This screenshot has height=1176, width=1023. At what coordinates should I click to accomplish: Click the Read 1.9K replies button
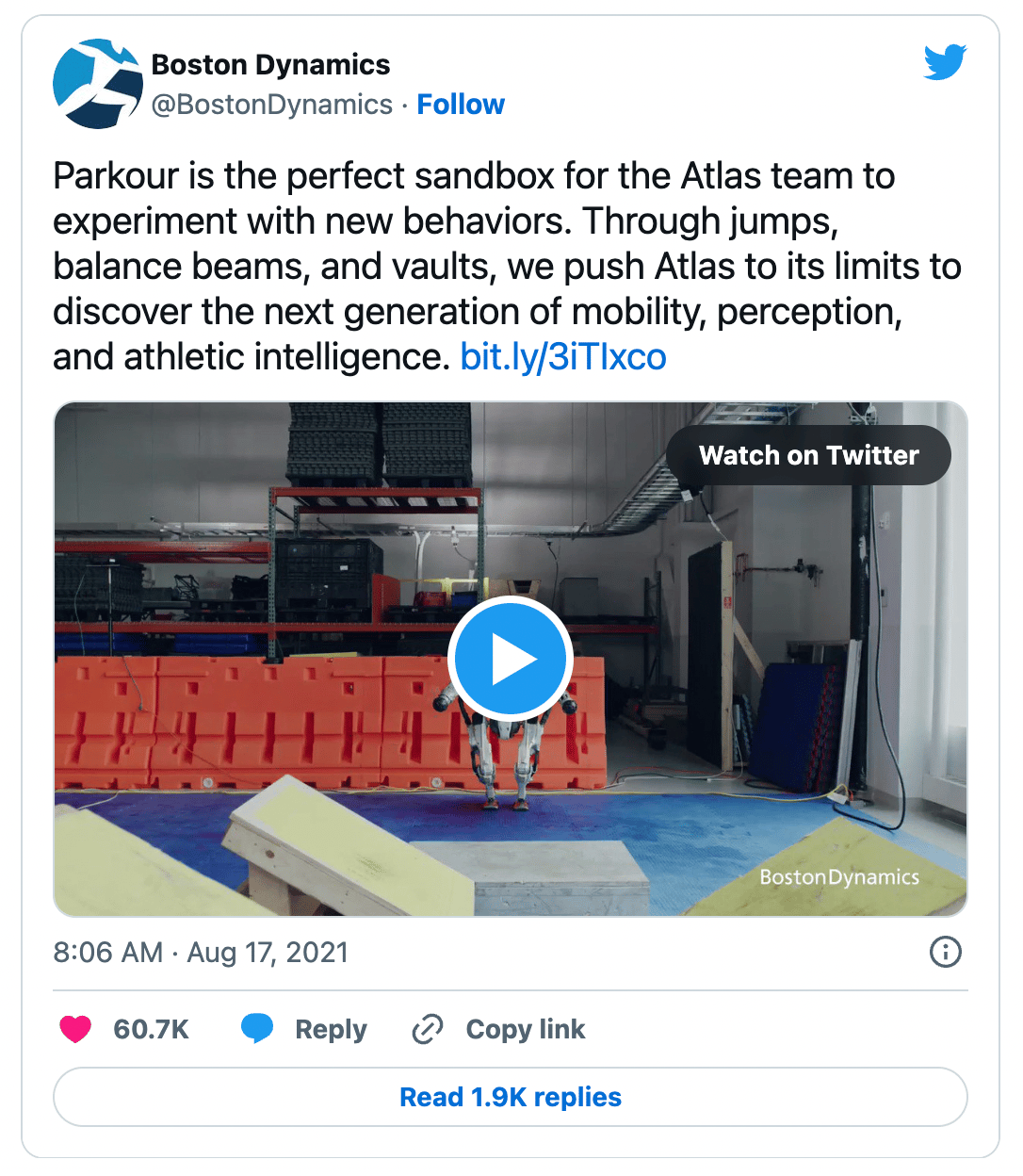point(511,1097)
